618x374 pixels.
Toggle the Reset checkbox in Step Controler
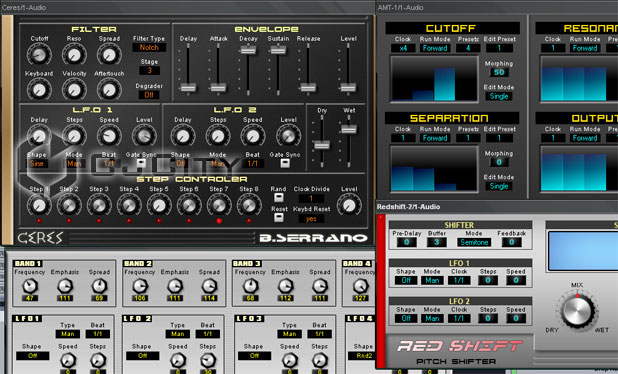point(279,217)
